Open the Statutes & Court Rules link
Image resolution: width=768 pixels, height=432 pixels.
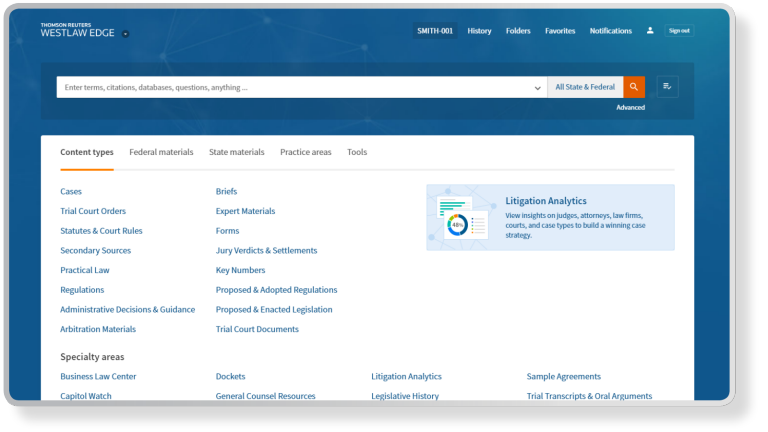coord(101,231)
